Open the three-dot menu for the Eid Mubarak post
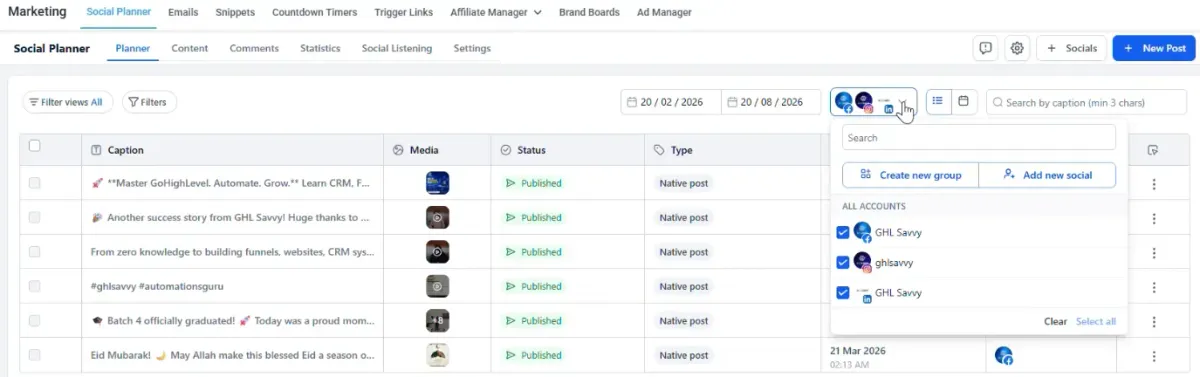 [1154, 356]
